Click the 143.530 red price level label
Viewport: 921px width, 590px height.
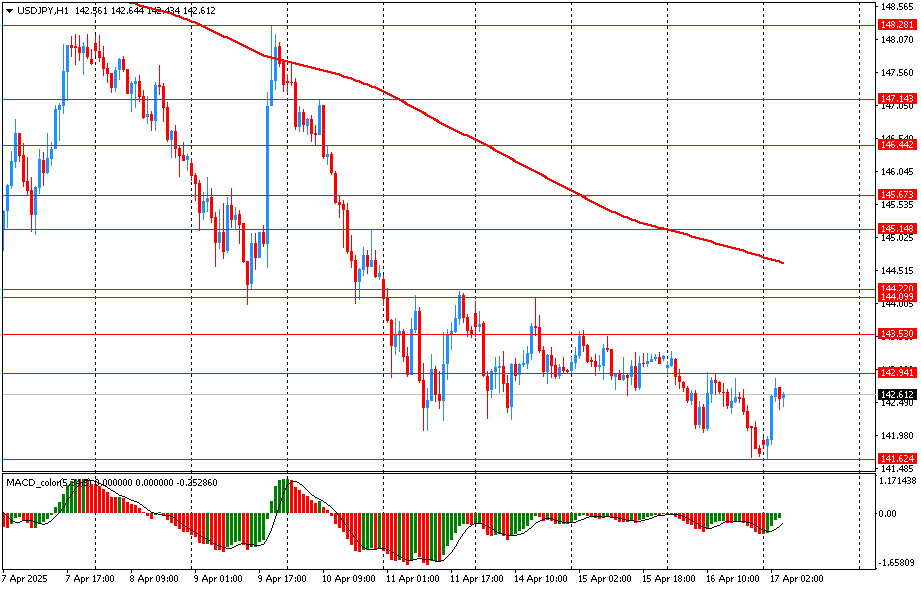pyautogui.click(x=896, y=334)
